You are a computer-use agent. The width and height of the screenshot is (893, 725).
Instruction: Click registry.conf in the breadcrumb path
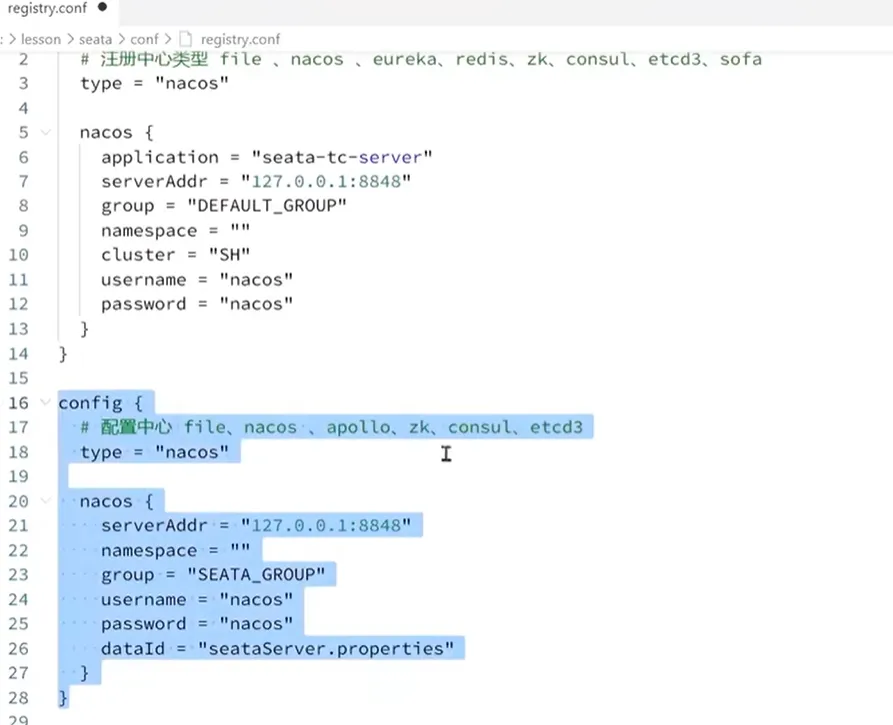[x=240, y=39]
